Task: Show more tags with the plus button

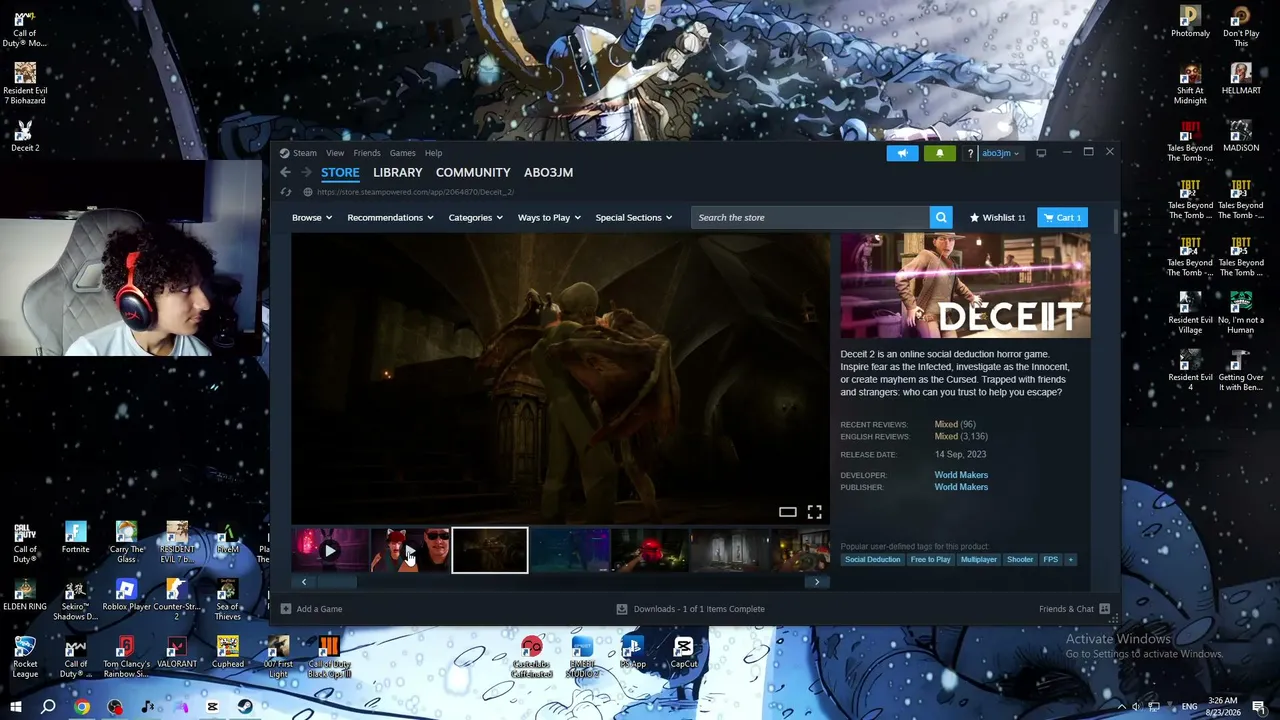Action: click(x=1071, y=559)
